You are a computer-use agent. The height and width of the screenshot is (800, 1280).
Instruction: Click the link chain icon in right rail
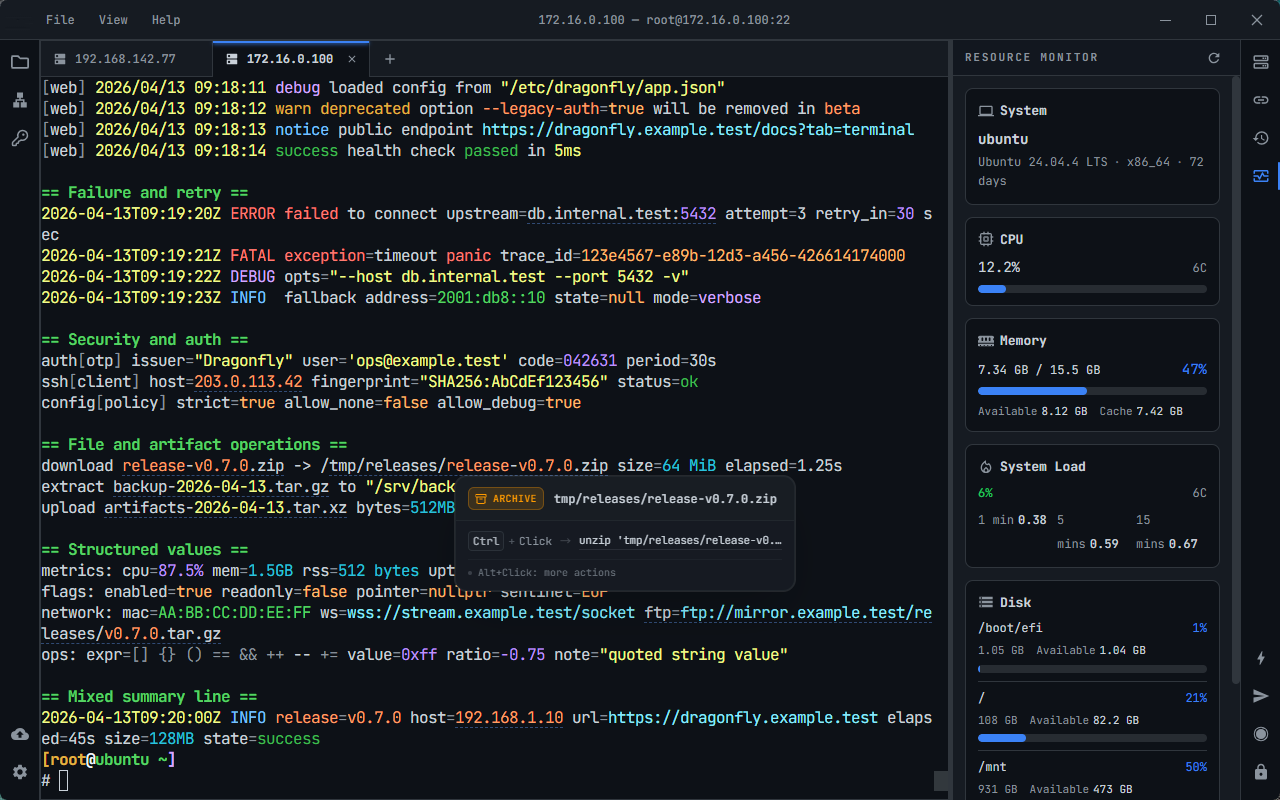point(1261,100)
